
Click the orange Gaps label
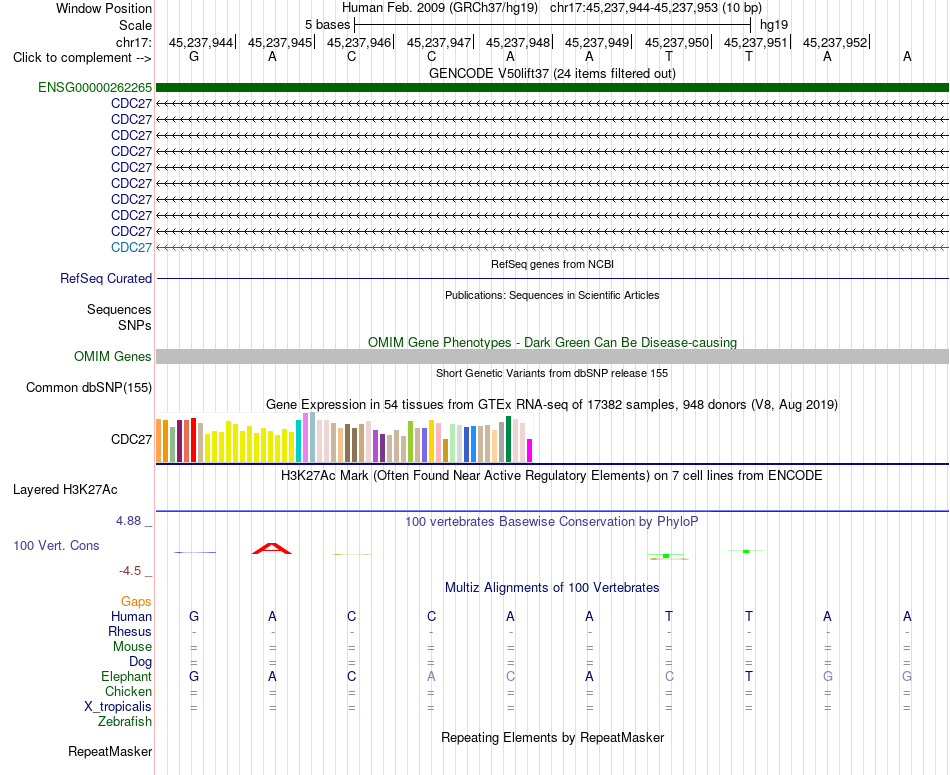point(136,601)
